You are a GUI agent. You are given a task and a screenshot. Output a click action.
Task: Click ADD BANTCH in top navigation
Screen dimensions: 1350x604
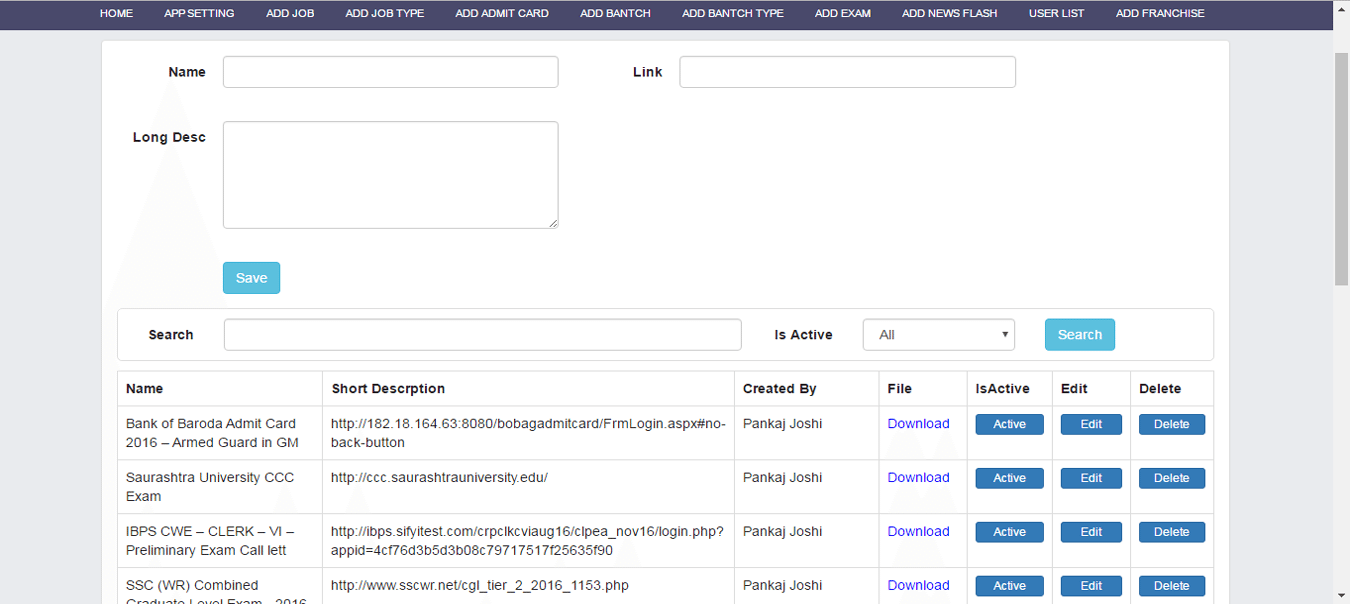click(x=615, y=13)
